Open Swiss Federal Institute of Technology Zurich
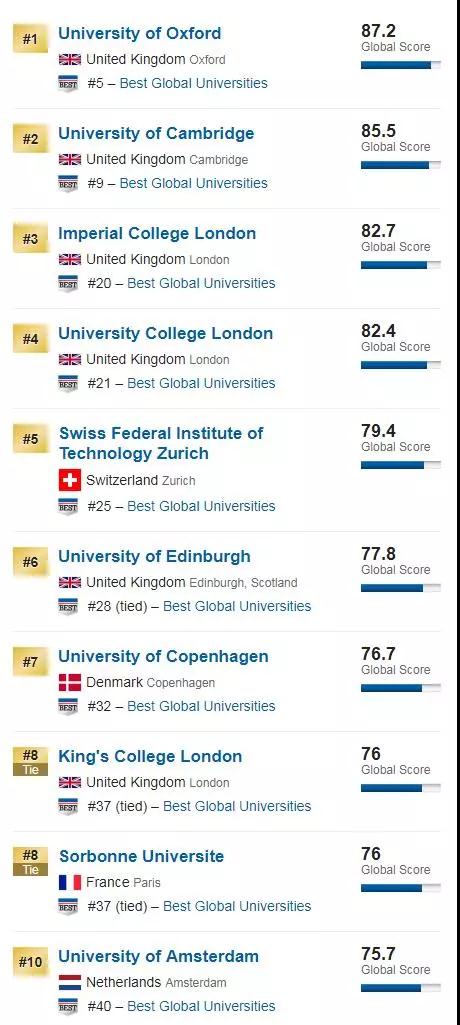 pos(161,443)
